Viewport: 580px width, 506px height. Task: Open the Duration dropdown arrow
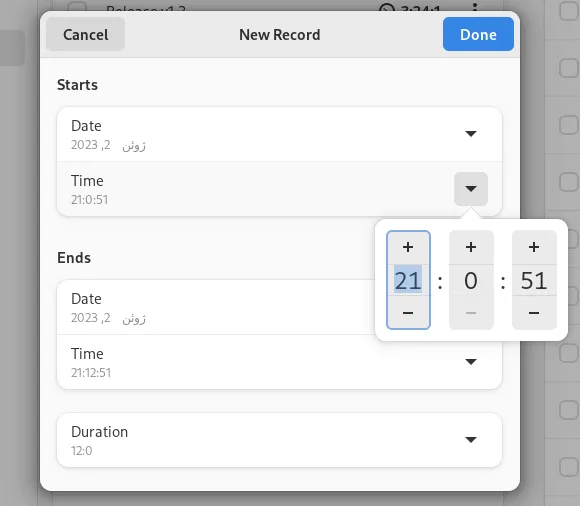(471, 440)
